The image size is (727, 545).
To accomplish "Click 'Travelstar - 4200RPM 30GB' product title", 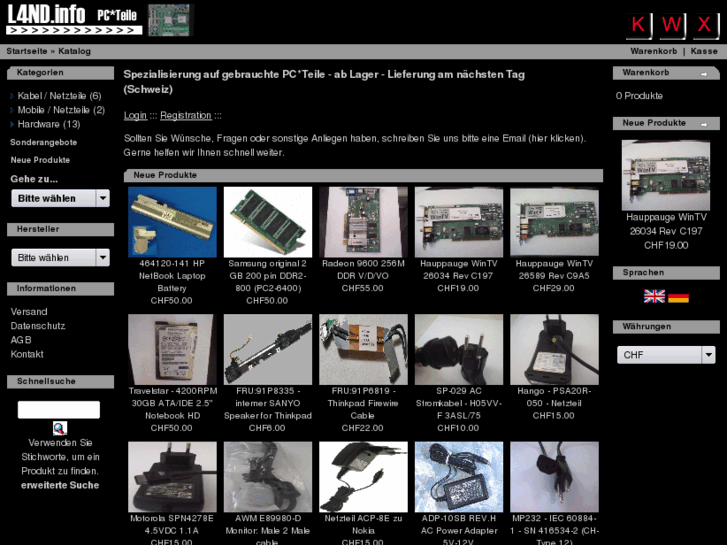I will 172,403.
